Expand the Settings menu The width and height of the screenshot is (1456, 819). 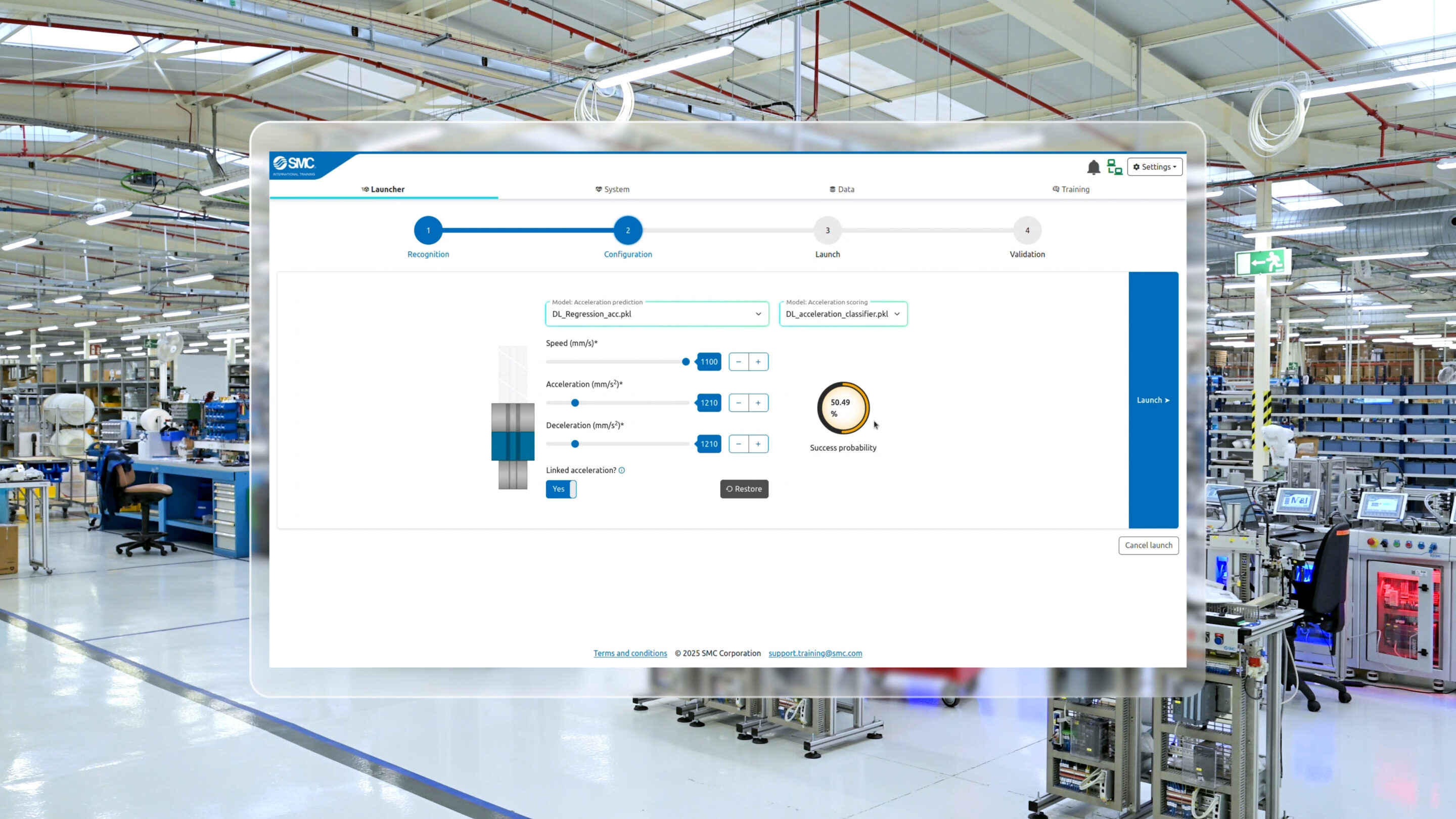point(1154,167)
